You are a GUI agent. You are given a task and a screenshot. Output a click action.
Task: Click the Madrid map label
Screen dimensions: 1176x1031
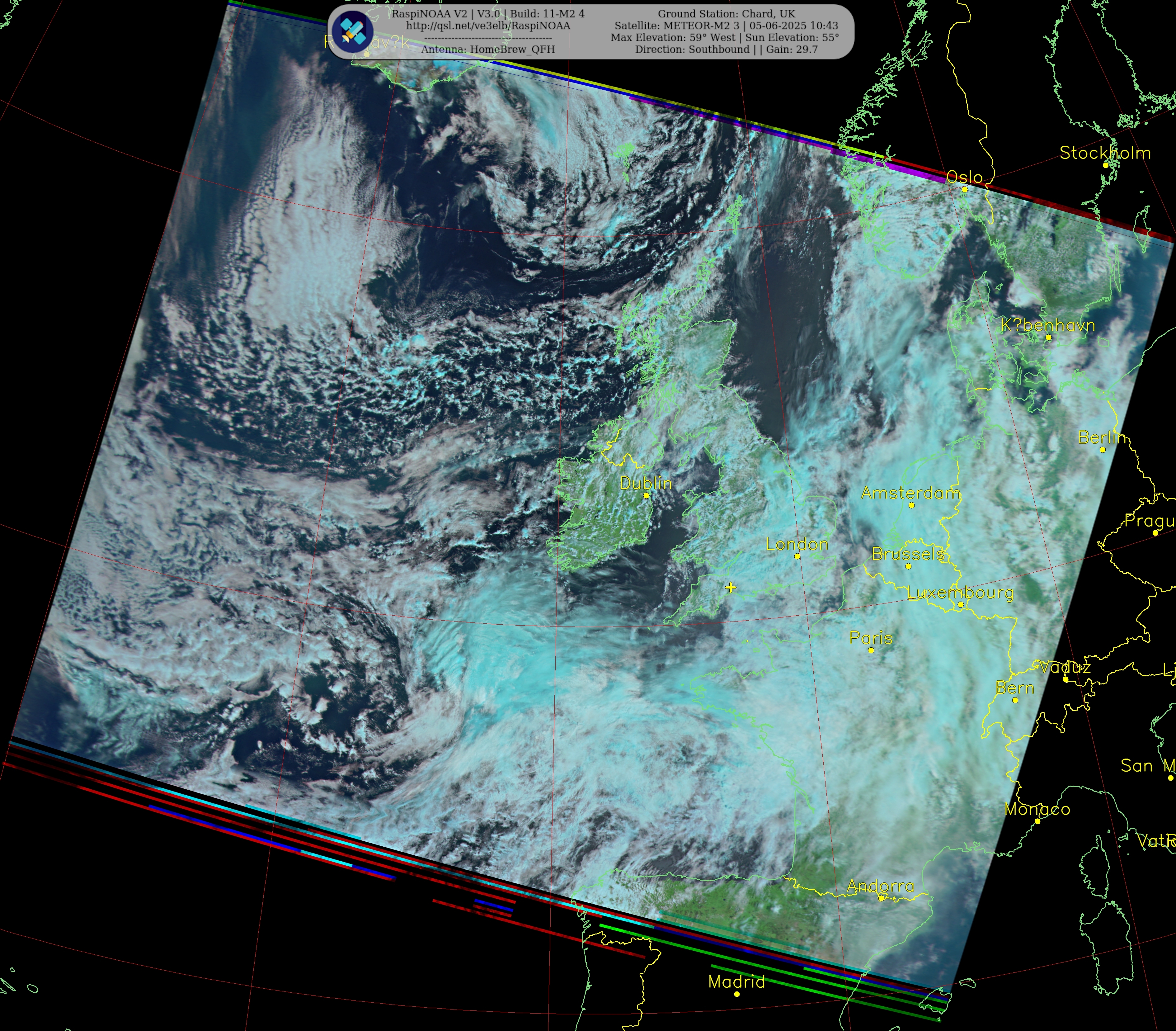click(737, 981)
